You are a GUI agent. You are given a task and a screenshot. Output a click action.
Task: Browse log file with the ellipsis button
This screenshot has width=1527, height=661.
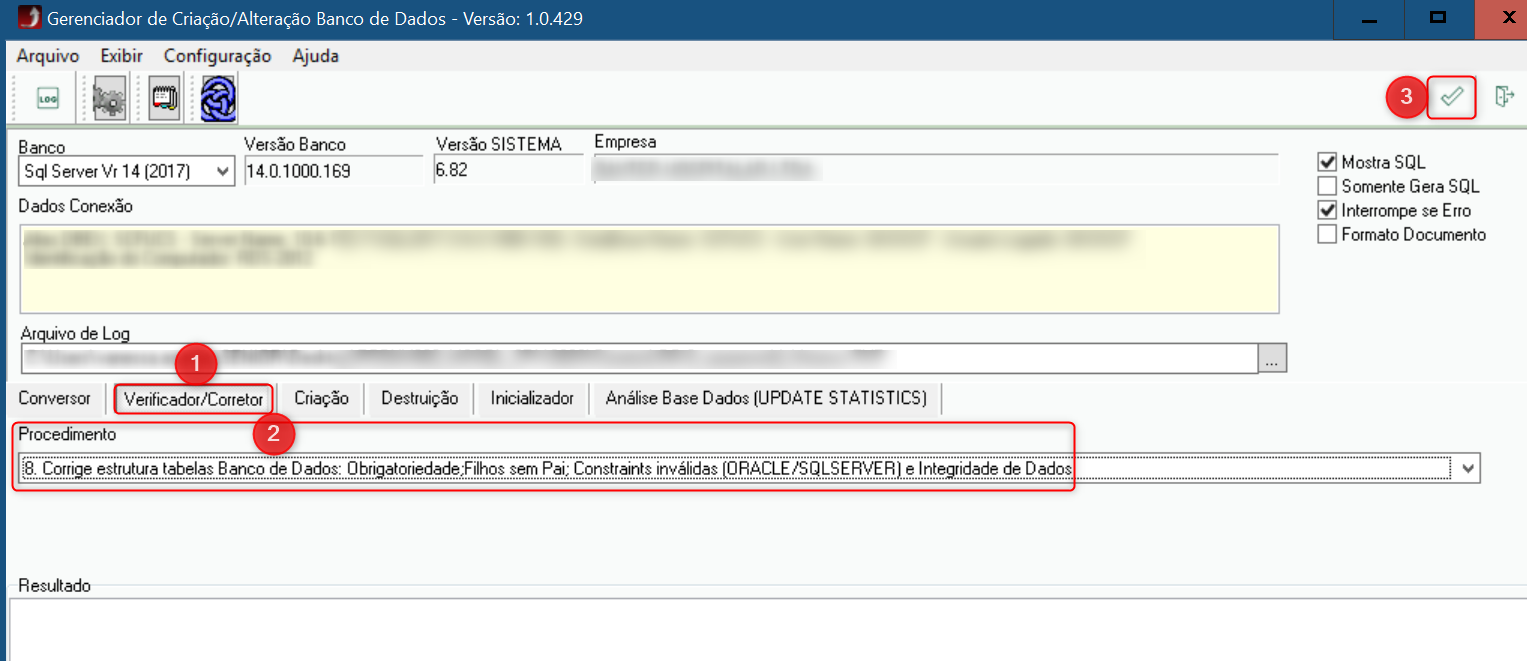(x=1273, y=358)
